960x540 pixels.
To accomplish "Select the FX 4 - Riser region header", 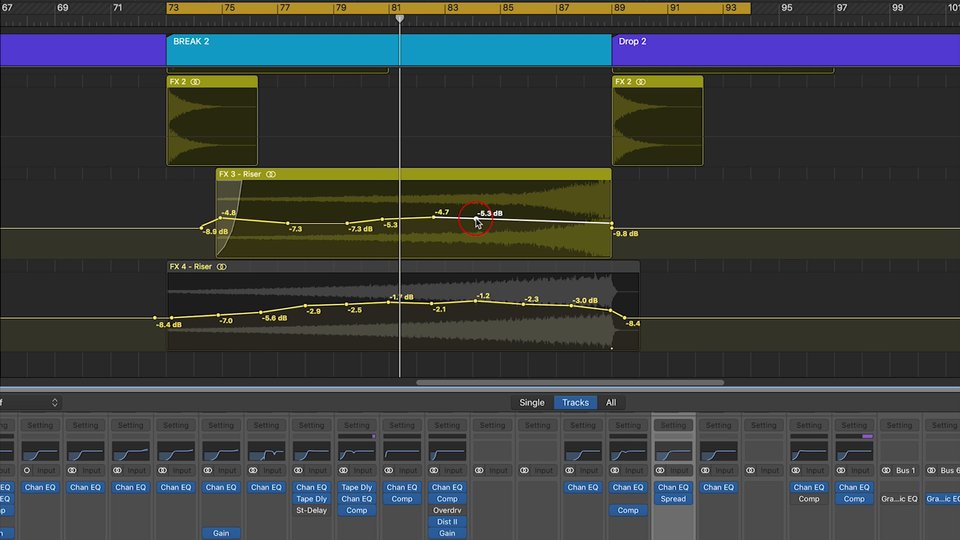I will tap(403, 266).
